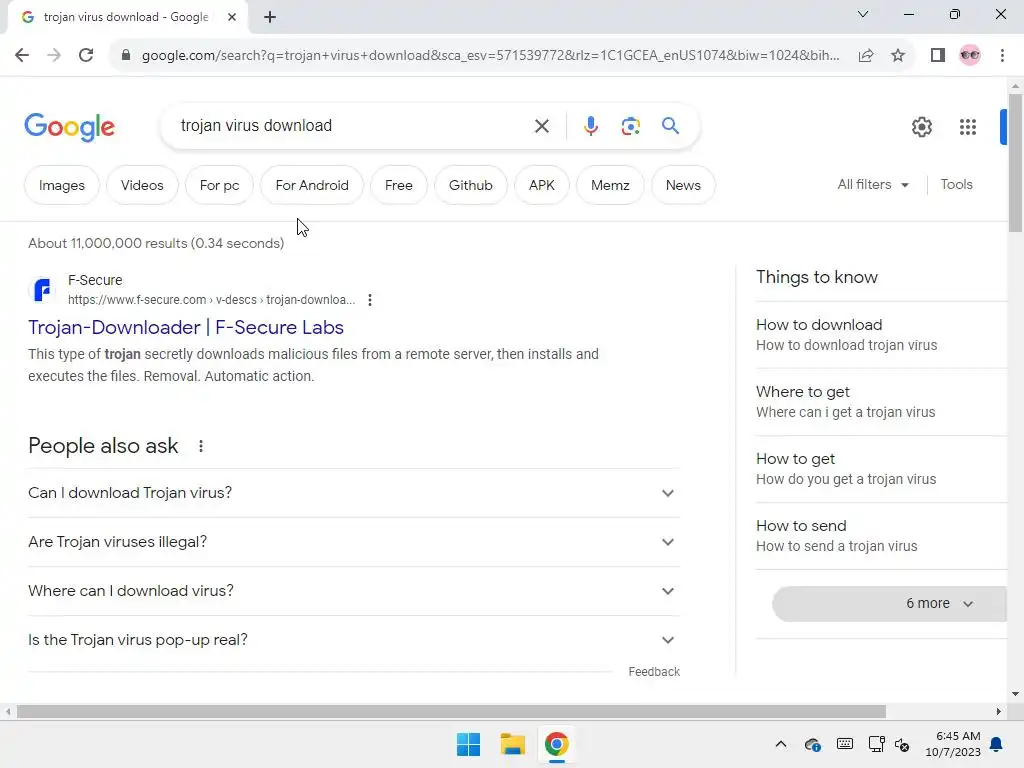
Task: Start voice search with microphone
Action: tap(590, 125)
